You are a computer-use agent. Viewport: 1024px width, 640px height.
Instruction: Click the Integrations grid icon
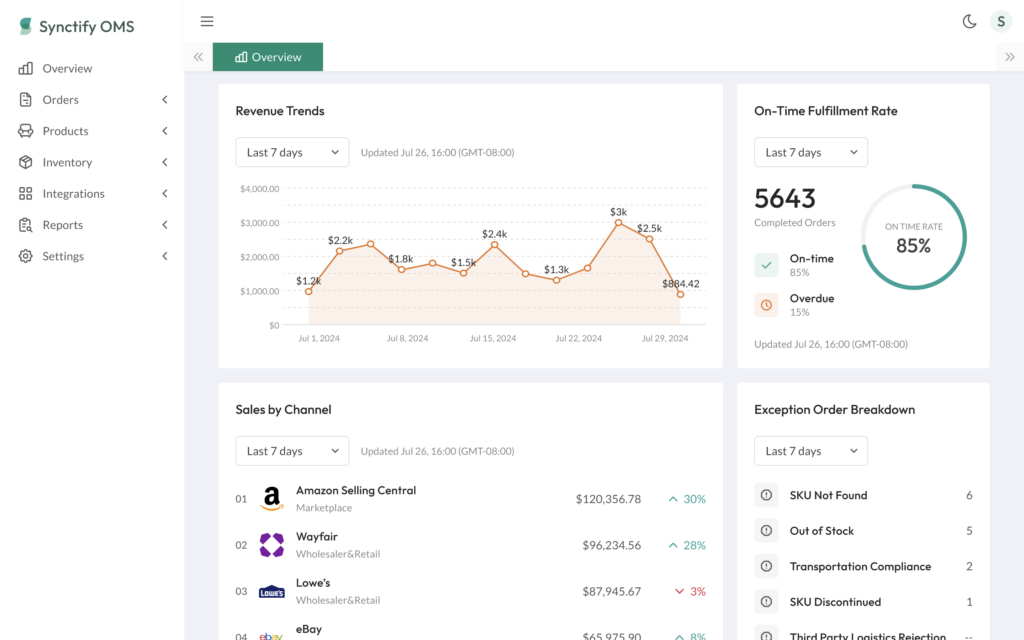pos(25,193)
